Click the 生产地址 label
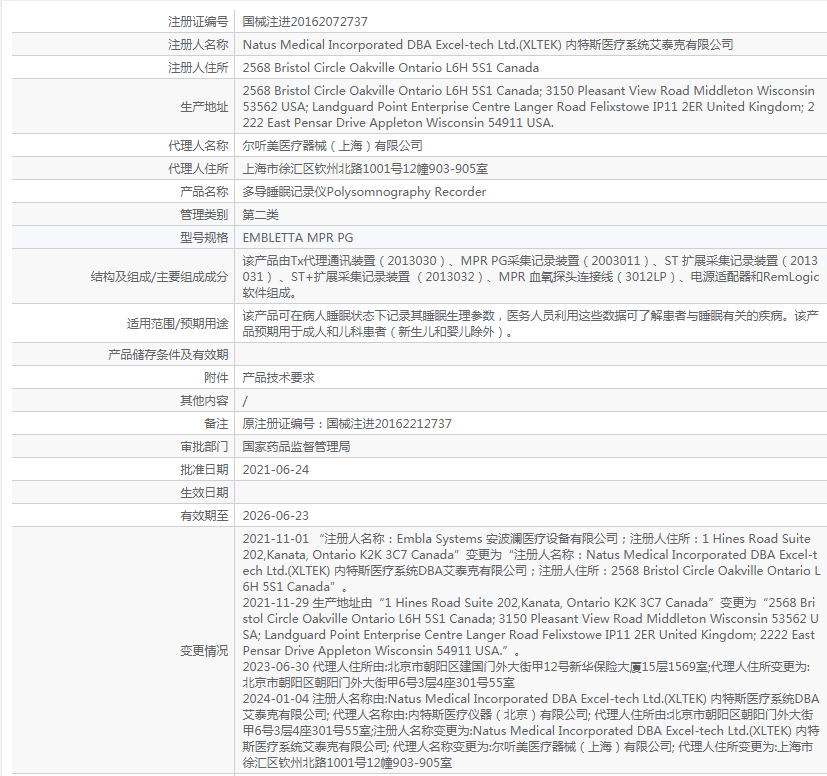The width and height of the screenshot is (827, 776). 204,107
